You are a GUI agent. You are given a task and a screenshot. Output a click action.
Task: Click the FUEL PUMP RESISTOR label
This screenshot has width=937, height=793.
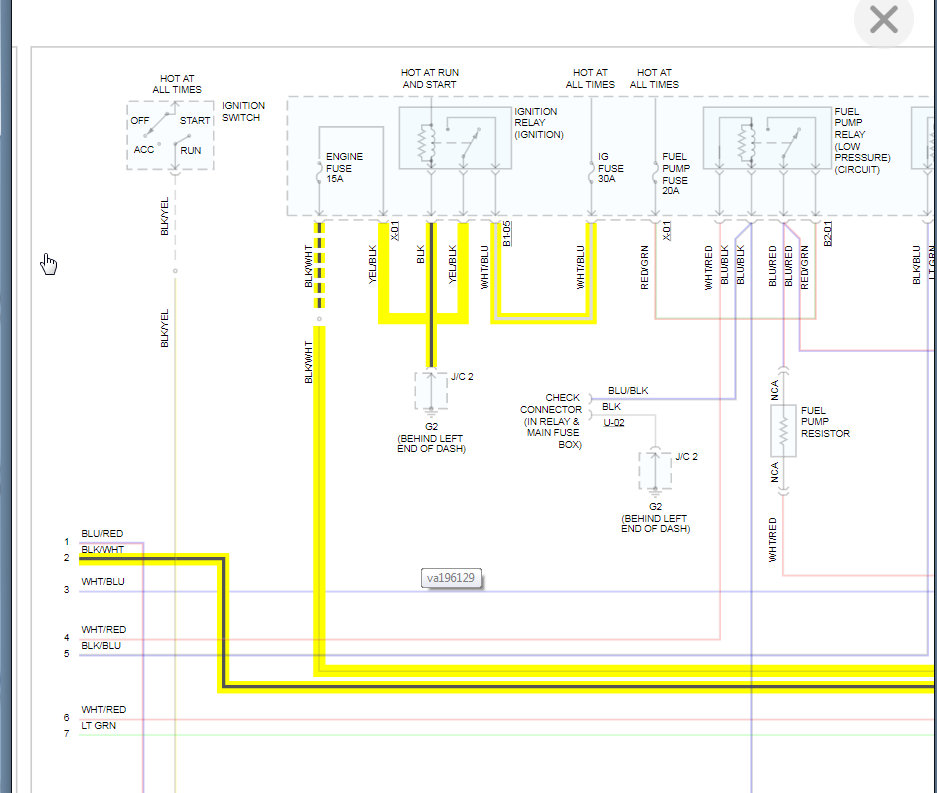click(x=825, y=422)
